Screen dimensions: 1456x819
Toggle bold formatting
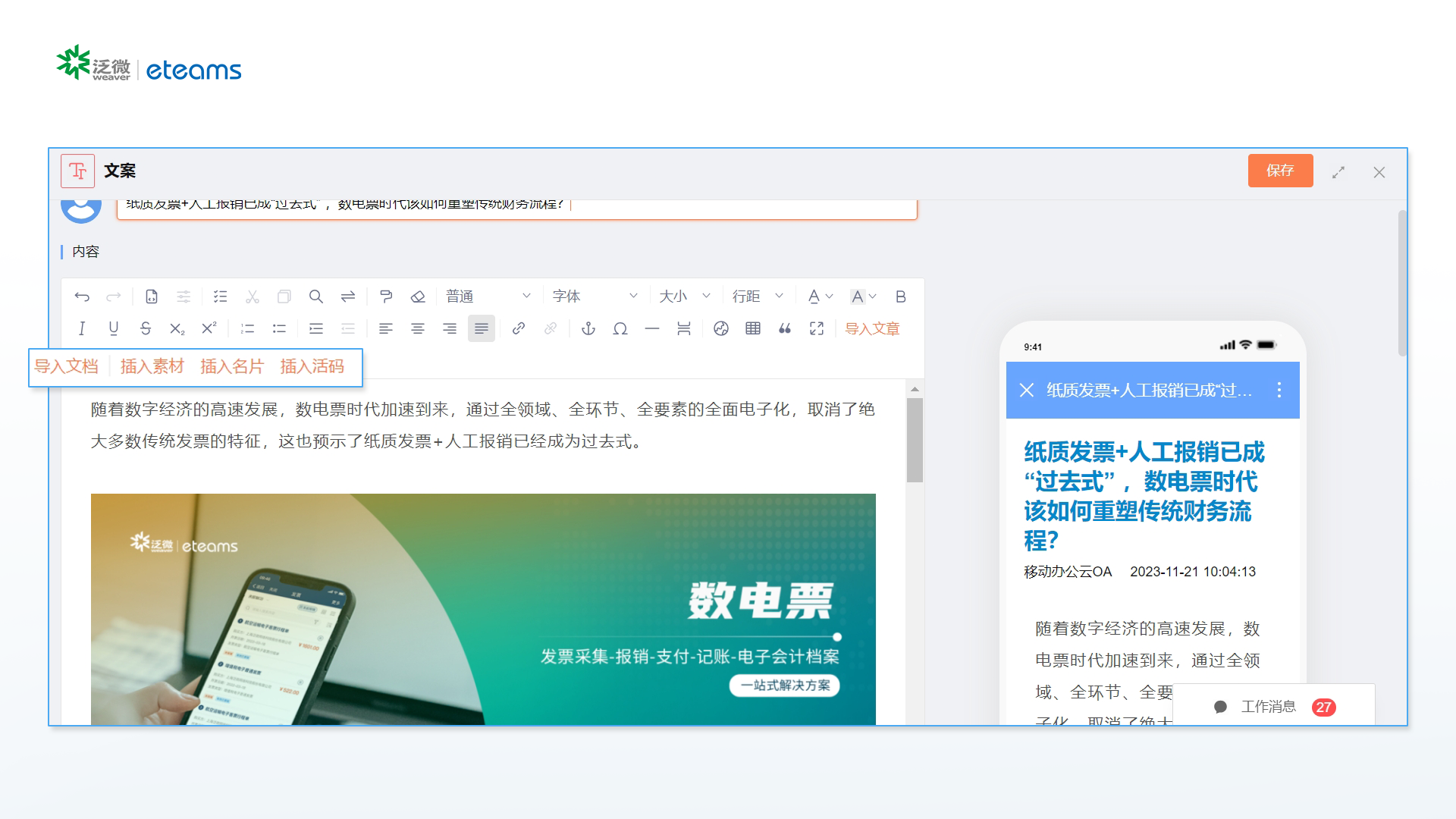(x=901, y=297)
